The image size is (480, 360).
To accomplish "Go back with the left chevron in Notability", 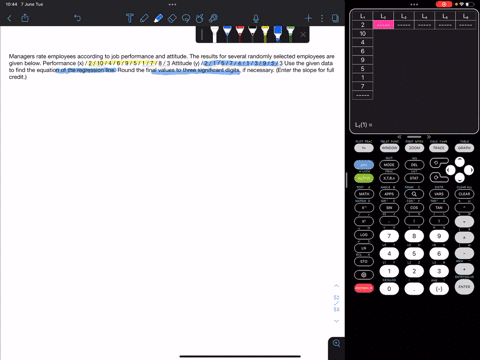I will click(9, 18).
